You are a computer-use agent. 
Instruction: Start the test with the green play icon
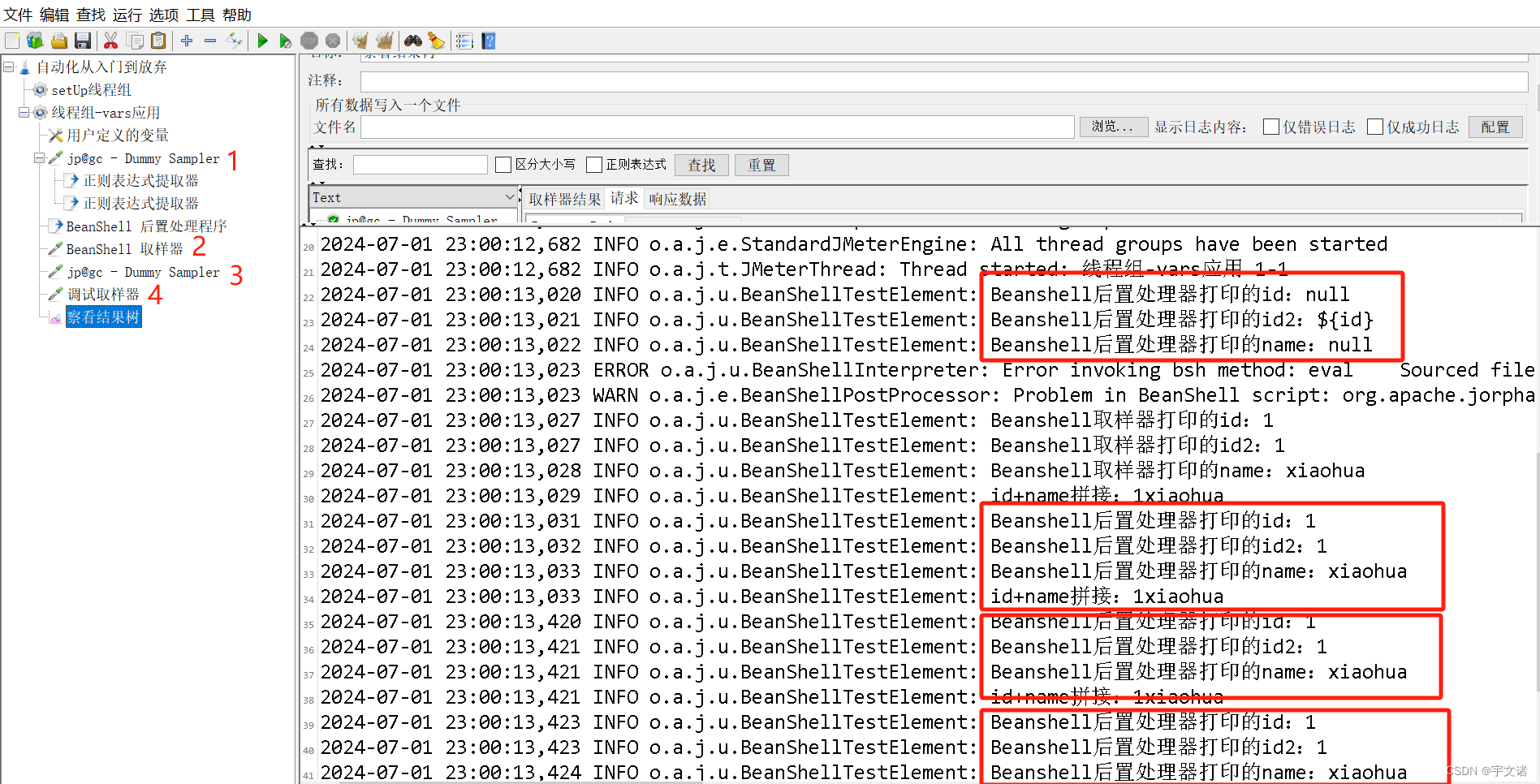[262, 41]
